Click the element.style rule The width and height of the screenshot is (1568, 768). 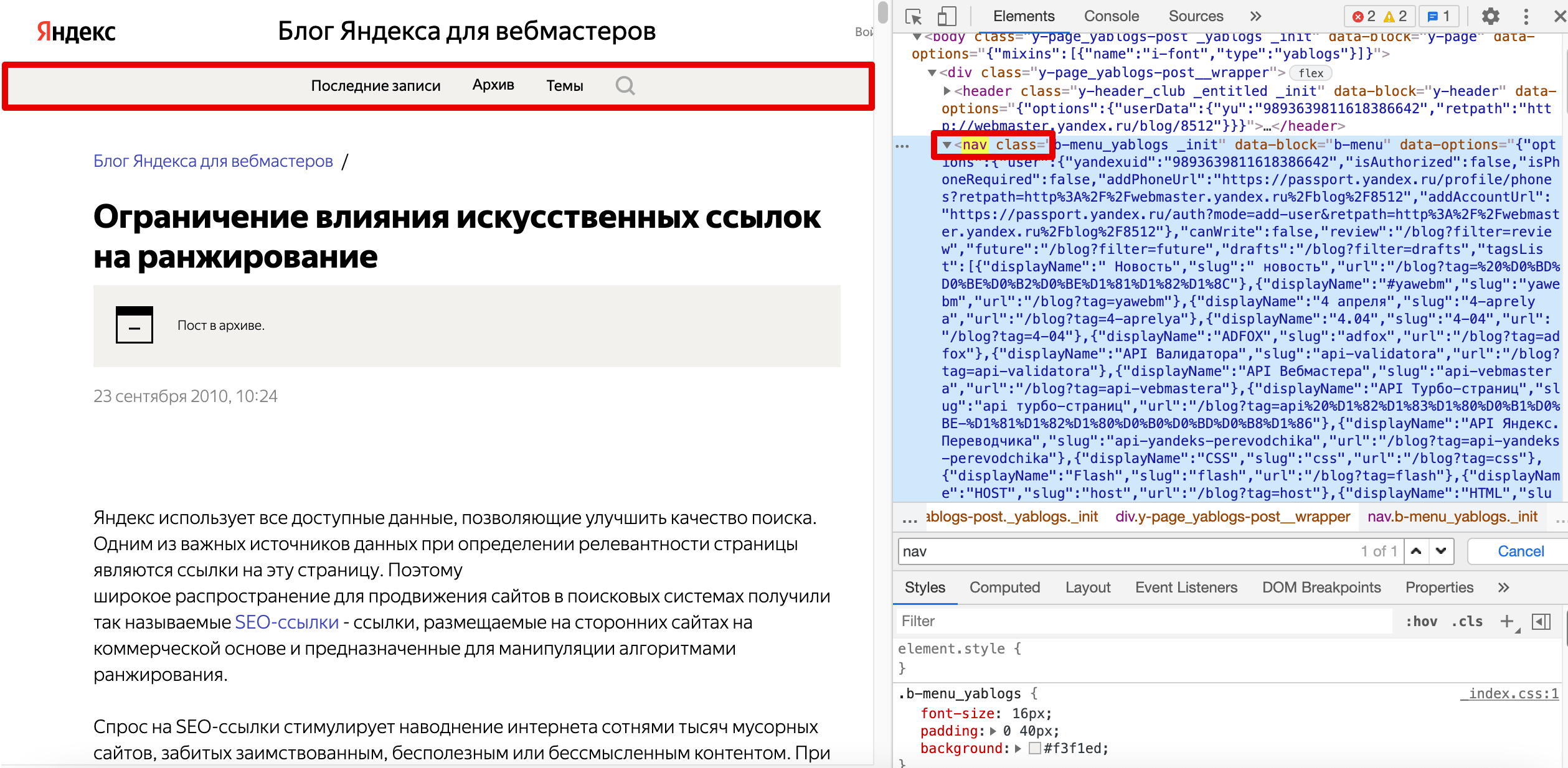(951, 649)
